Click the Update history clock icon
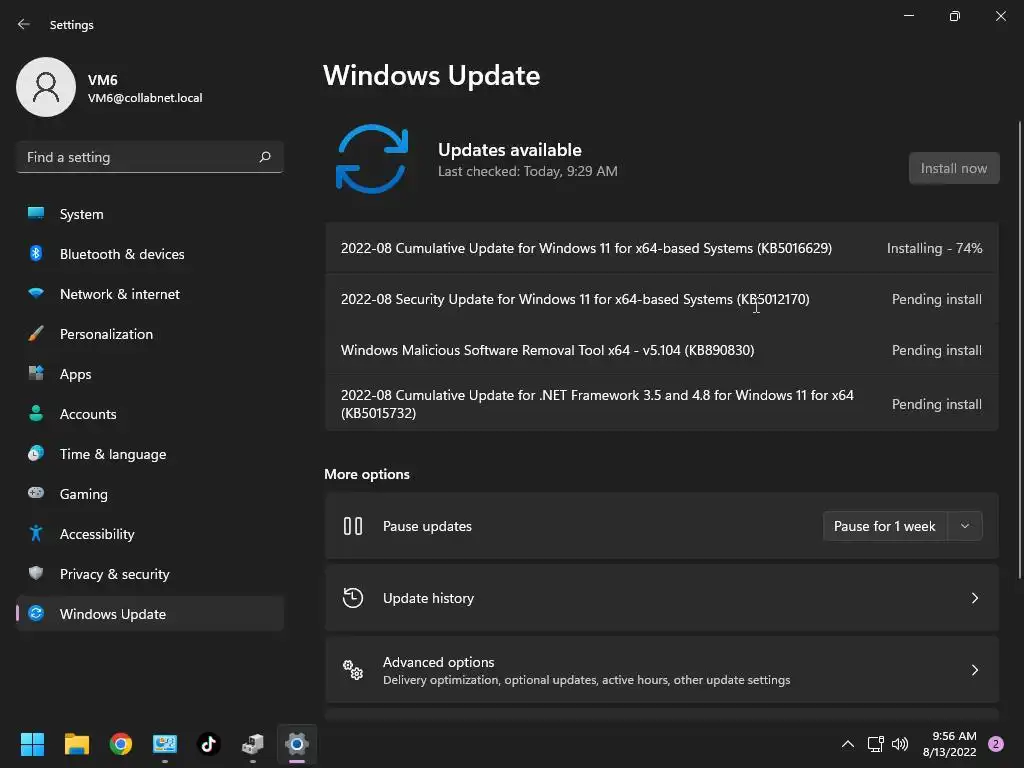 (353, 598)
